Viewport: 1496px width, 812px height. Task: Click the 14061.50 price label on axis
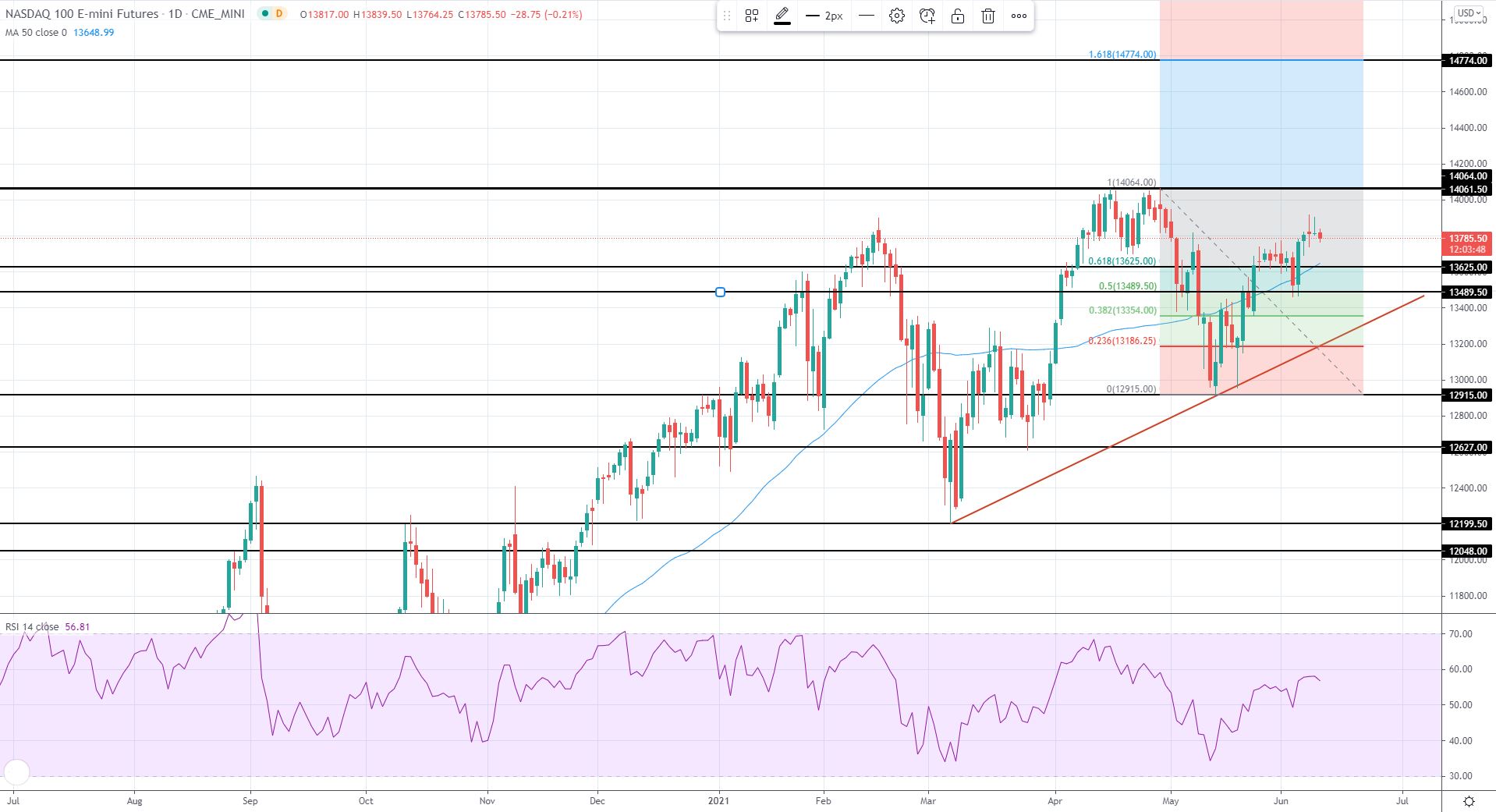pyautogui.click(x=1468, y=190)
